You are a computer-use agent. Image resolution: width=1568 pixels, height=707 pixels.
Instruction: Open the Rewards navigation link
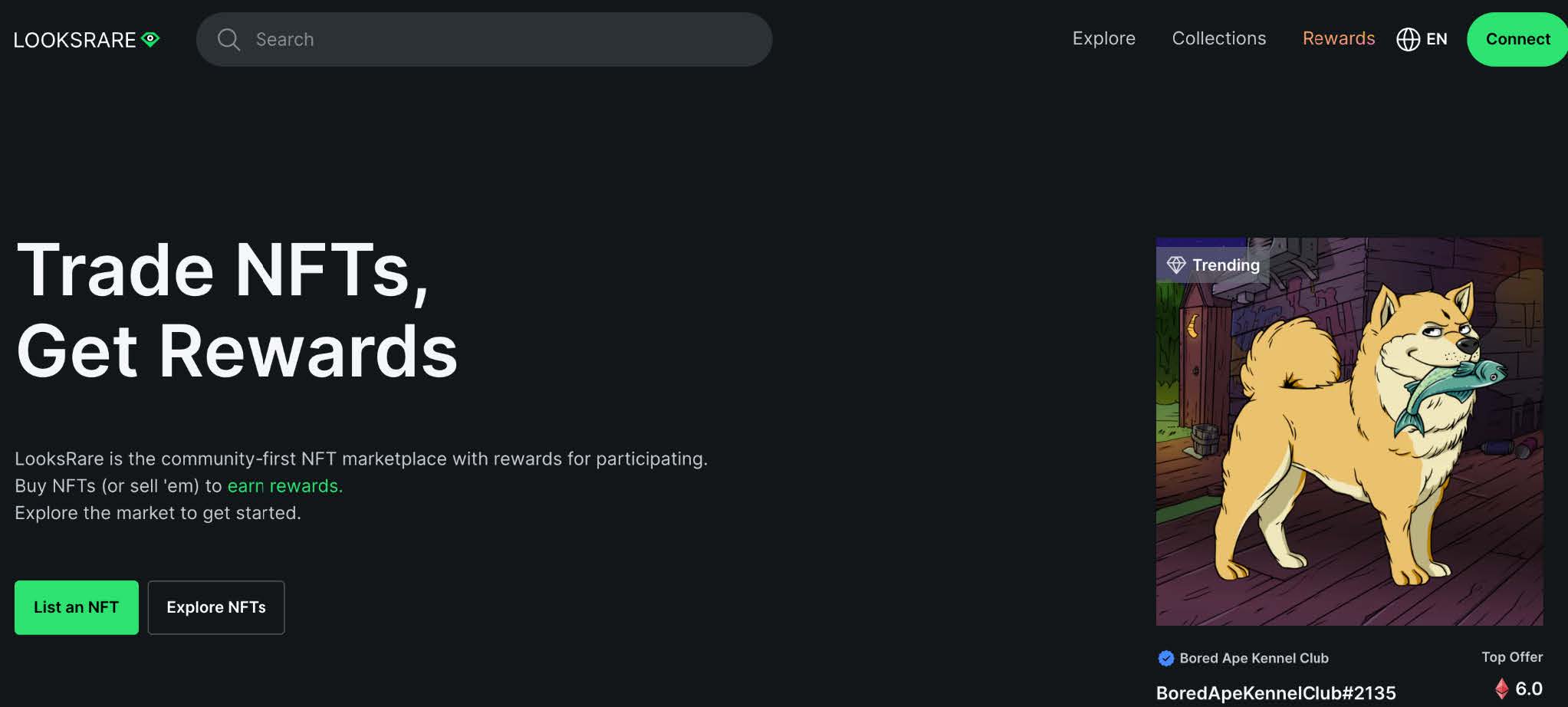pos(1338,38)
